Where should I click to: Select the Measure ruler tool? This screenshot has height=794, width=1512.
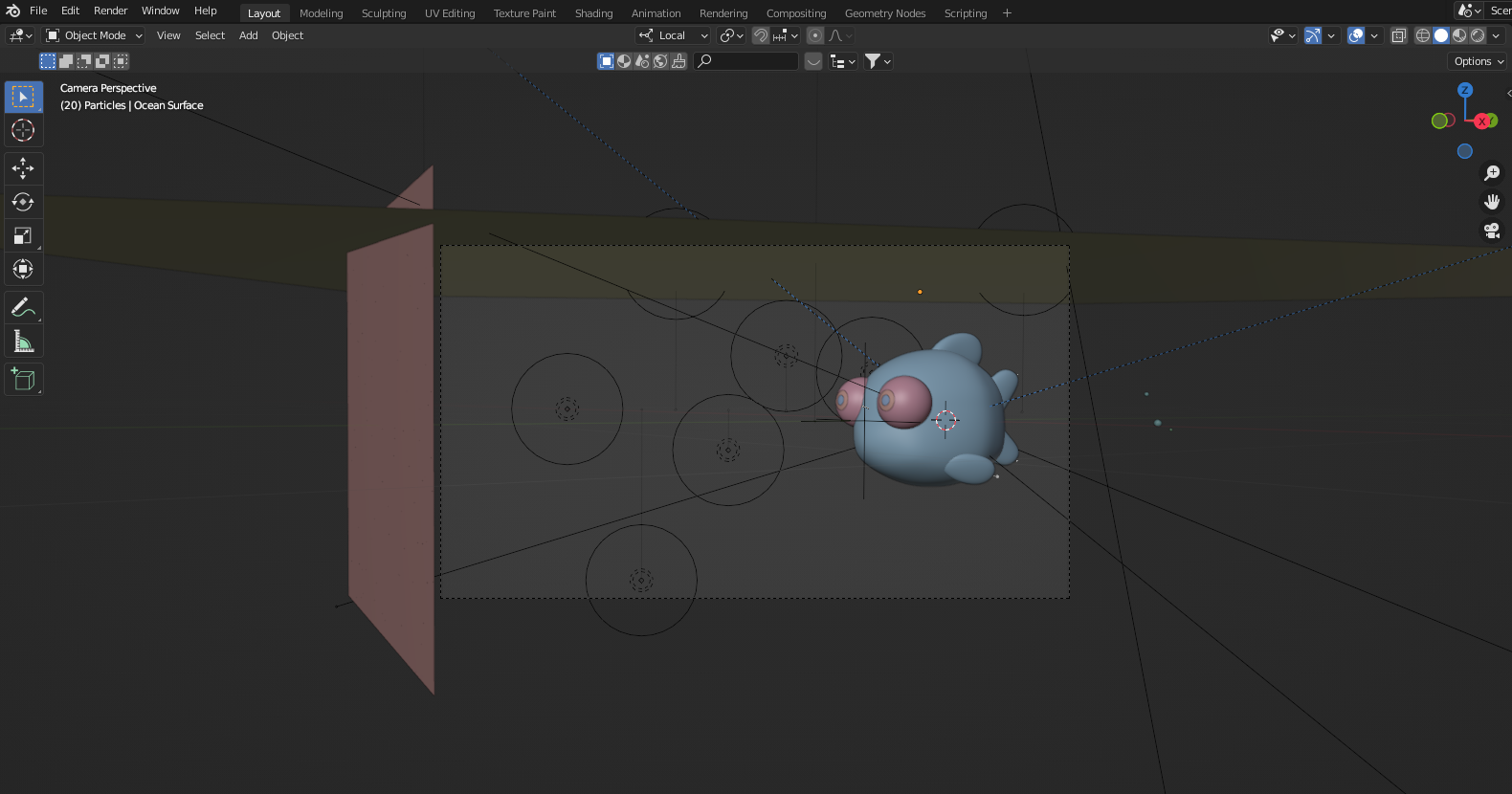tap(23, 341)
